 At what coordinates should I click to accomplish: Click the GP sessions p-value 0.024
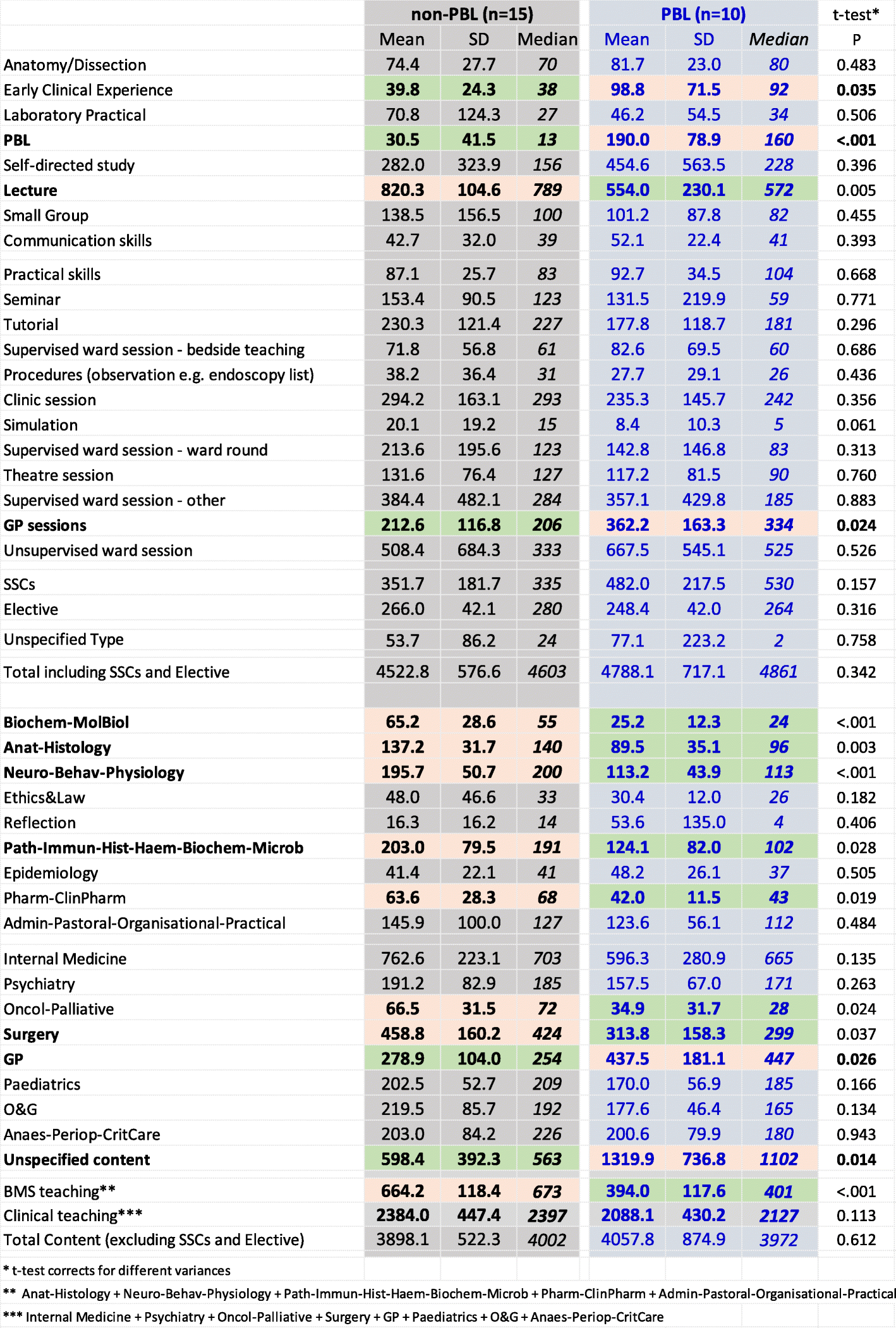pos(856,526)
